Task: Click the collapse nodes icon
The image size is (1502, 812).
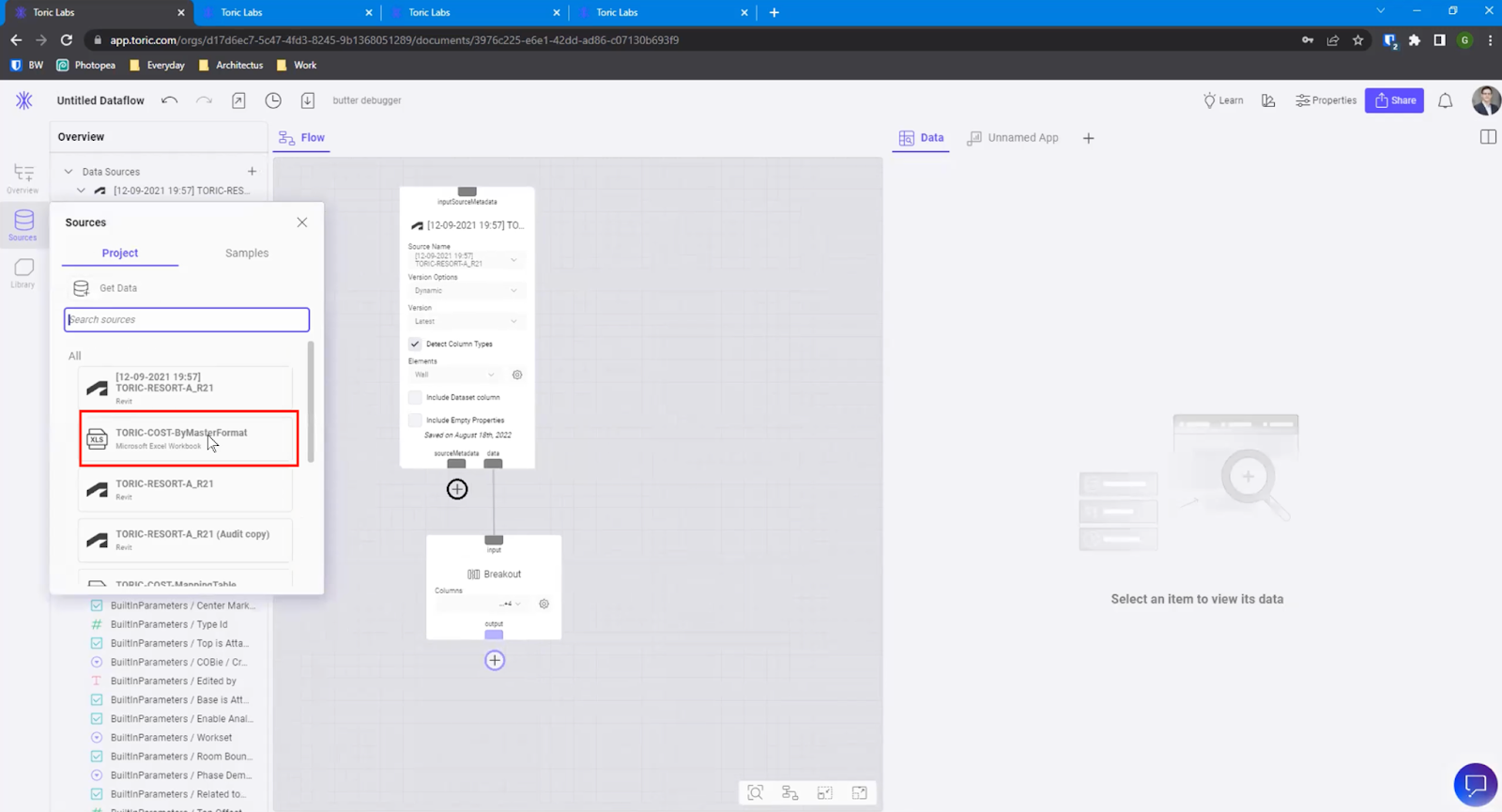Action: click(x=825, y=793)
